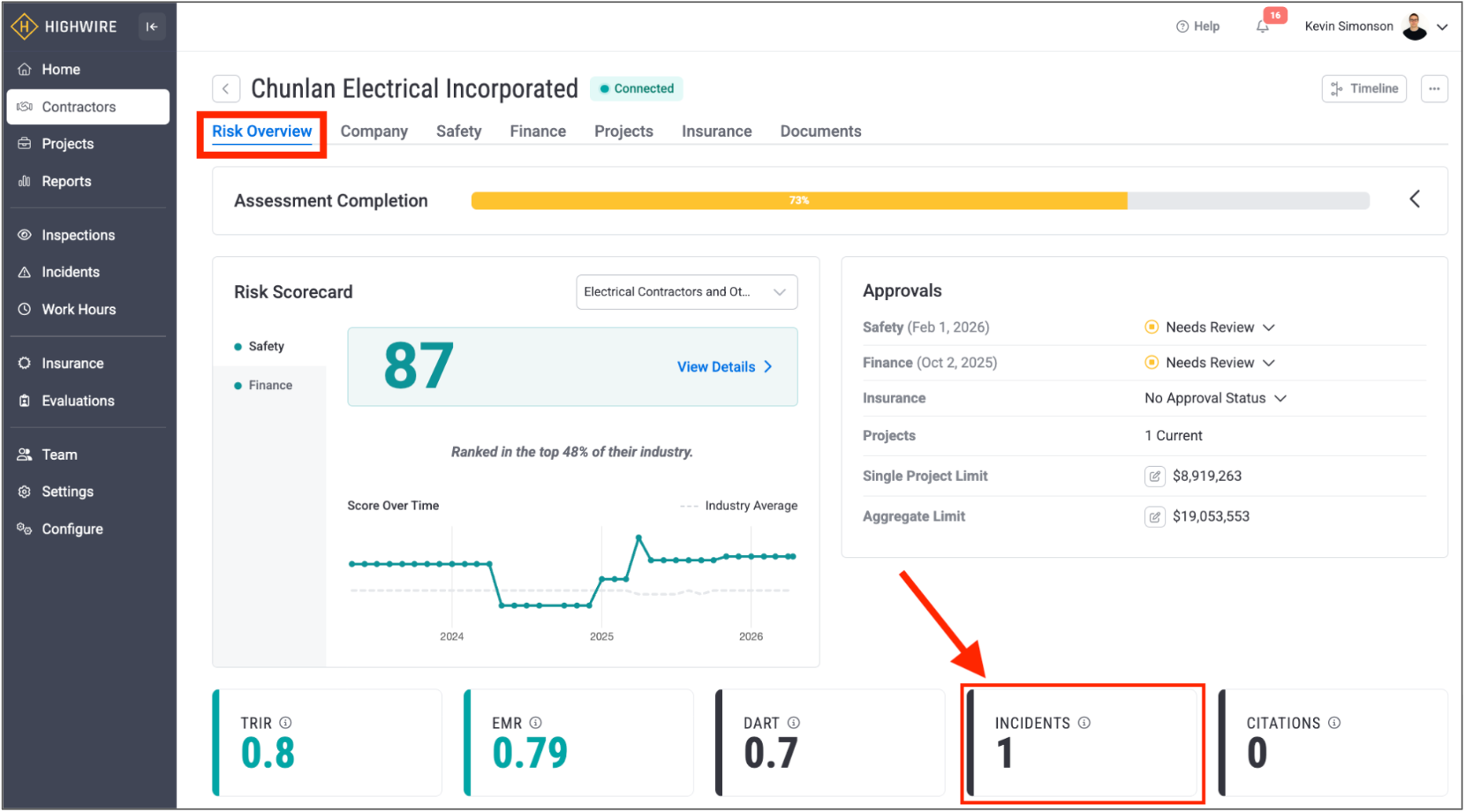
Task: Switch to the Documents tab
Action: [x=820, y=132]
